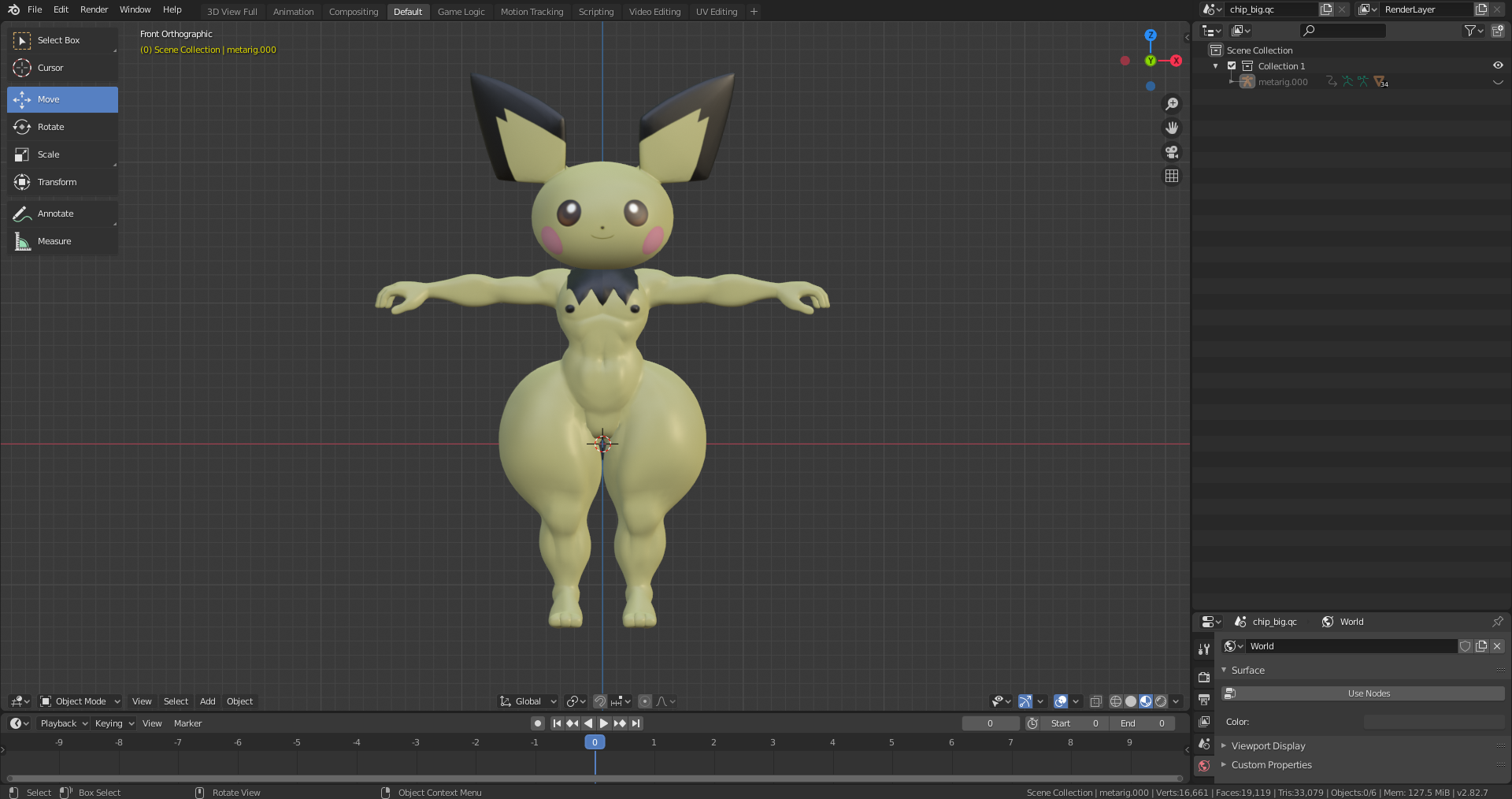This screenshot has width=1512, height=799.
Task: Activate the Cursor tool
Action: point(62,68)
